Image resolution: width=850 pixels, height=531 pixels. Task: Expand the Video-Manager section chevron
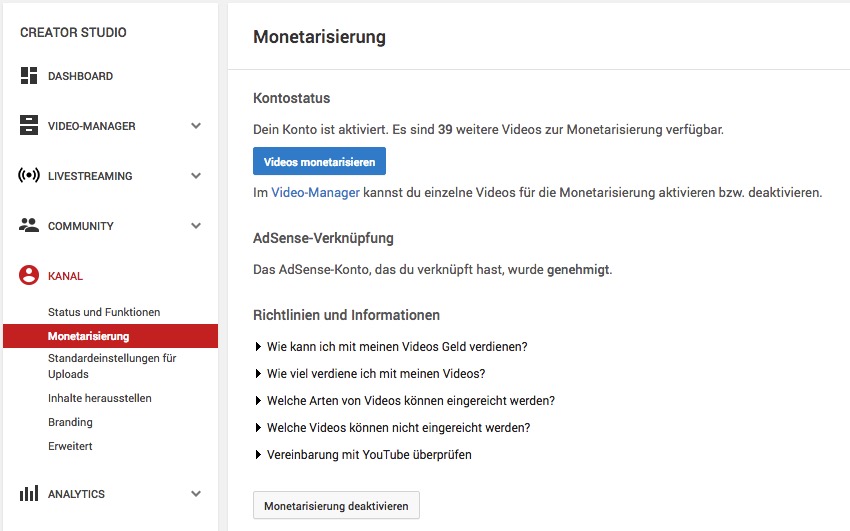196,126
